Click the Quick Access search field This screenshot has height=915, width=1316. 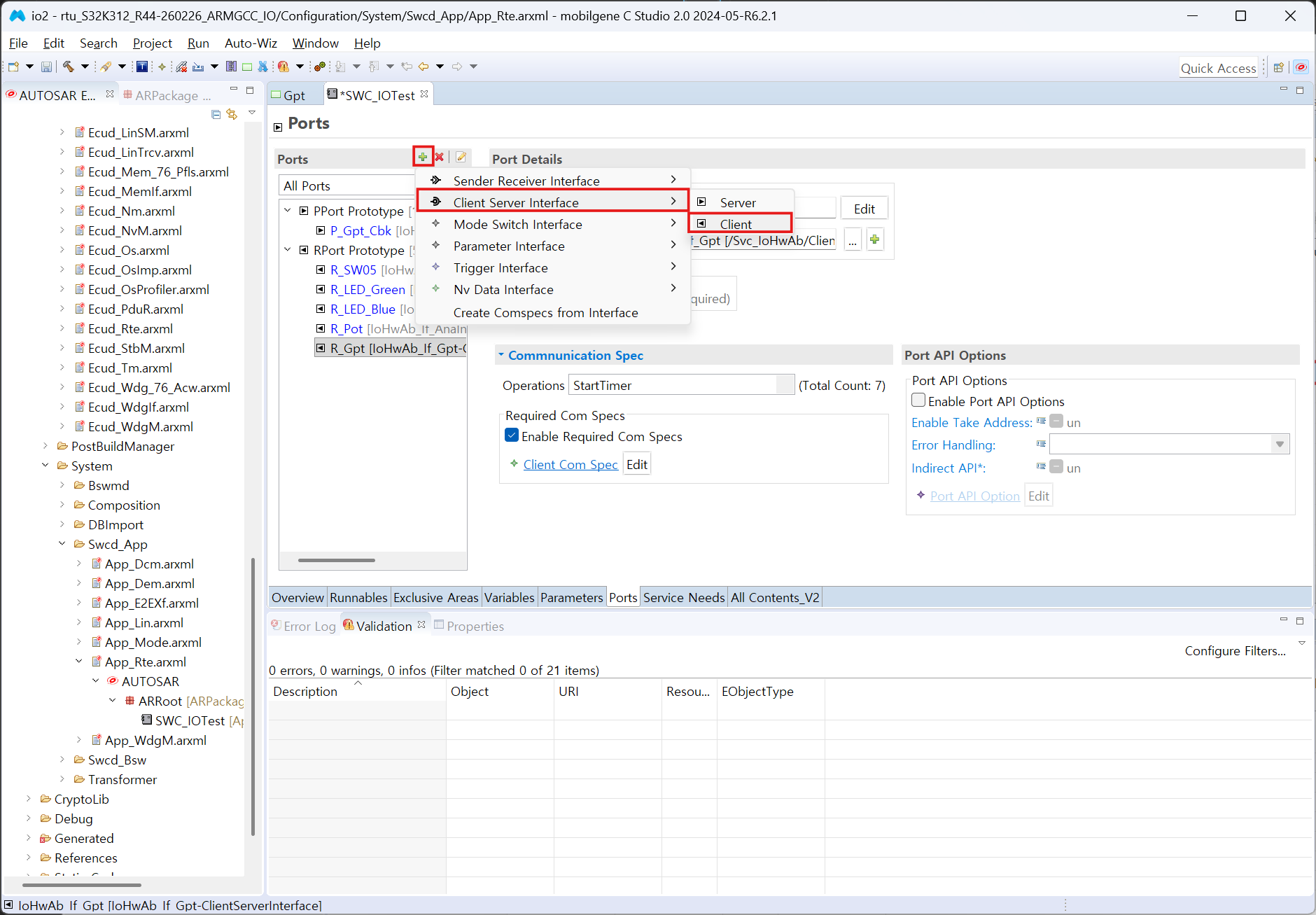coord(1219,68)
